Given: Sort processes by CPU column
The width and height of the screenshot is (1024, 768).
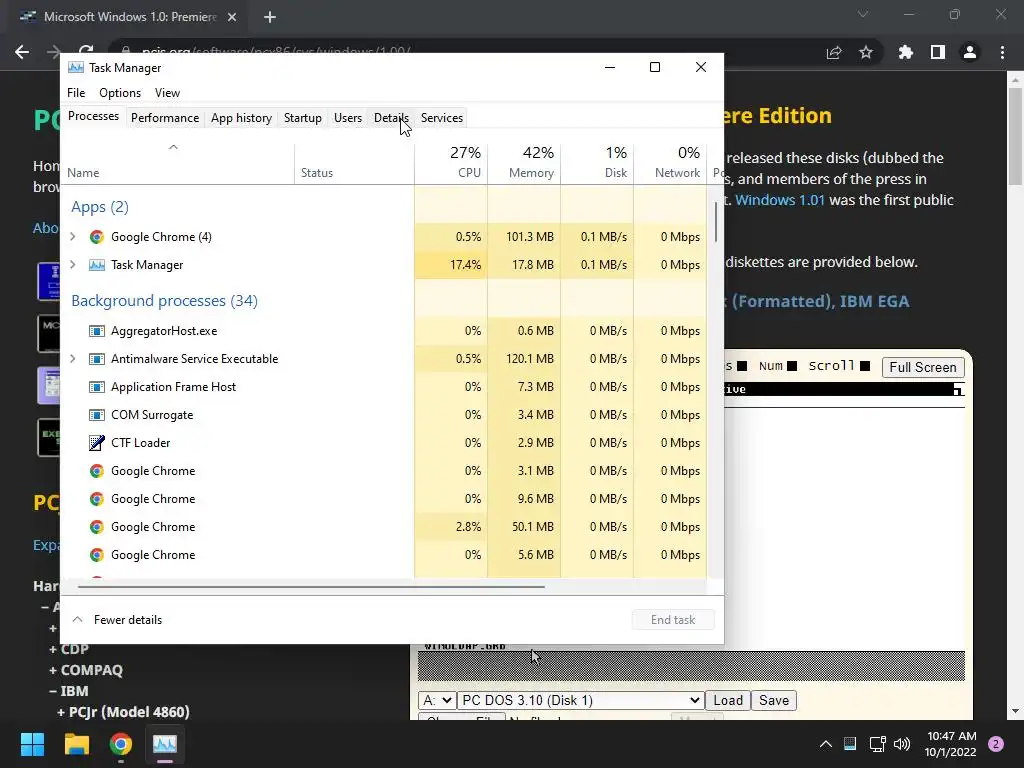Looking at the screenshot, I should (x=451, y=162).
